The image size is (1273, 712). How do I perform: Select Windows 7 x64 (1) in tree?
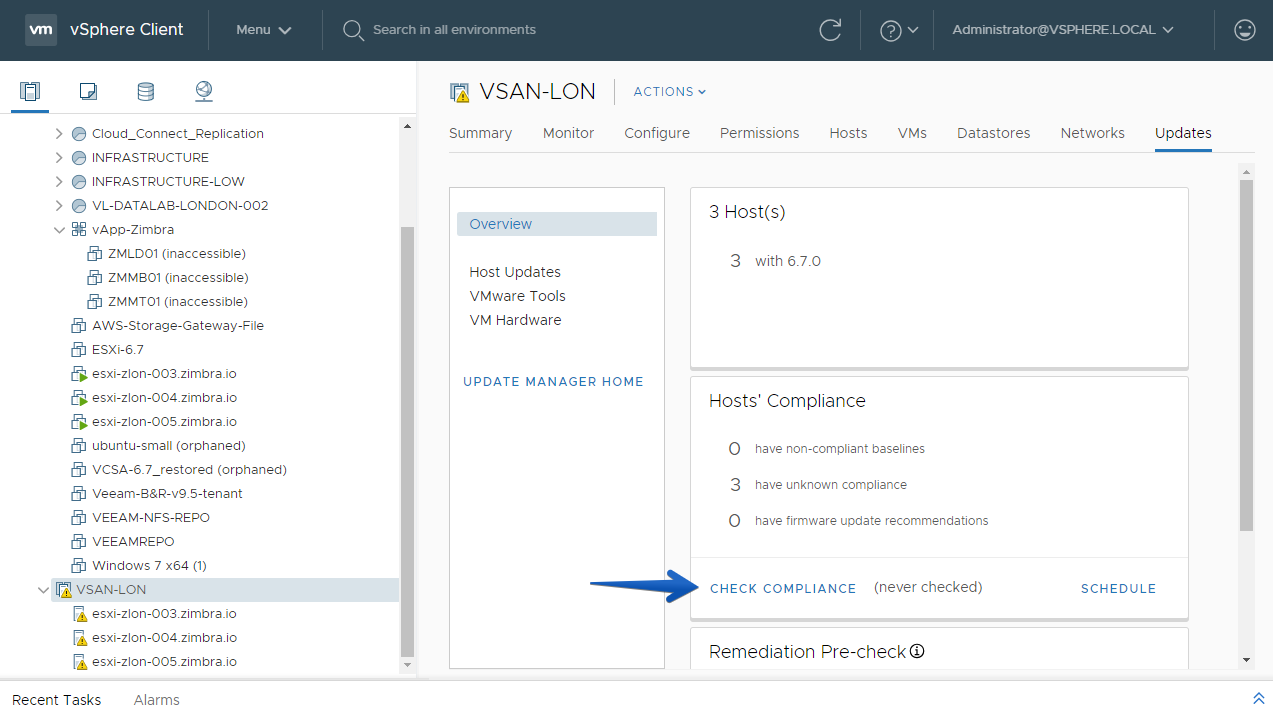[x=149, y=566]
